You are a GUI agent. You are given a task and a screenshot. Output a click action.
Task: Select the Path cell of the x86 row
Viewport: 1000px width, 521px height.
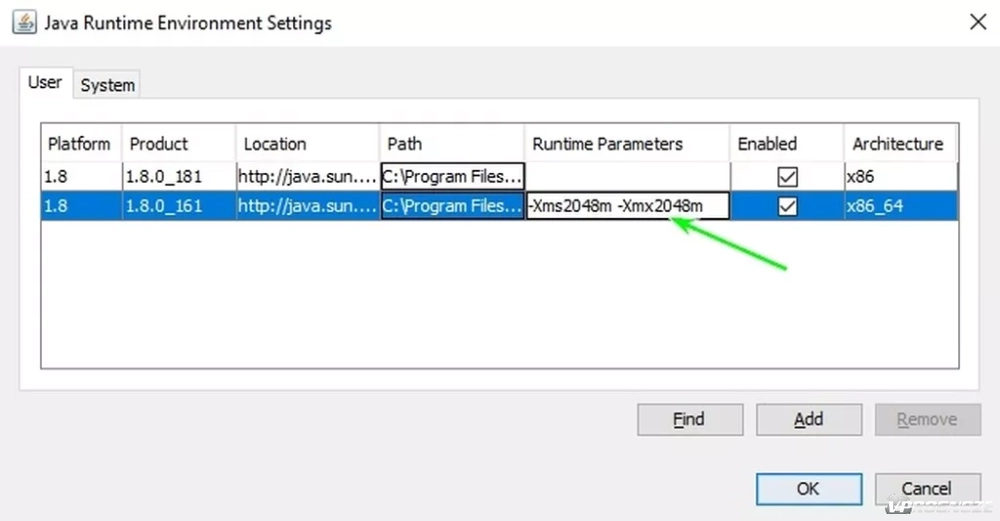click(x=452, y=177)
